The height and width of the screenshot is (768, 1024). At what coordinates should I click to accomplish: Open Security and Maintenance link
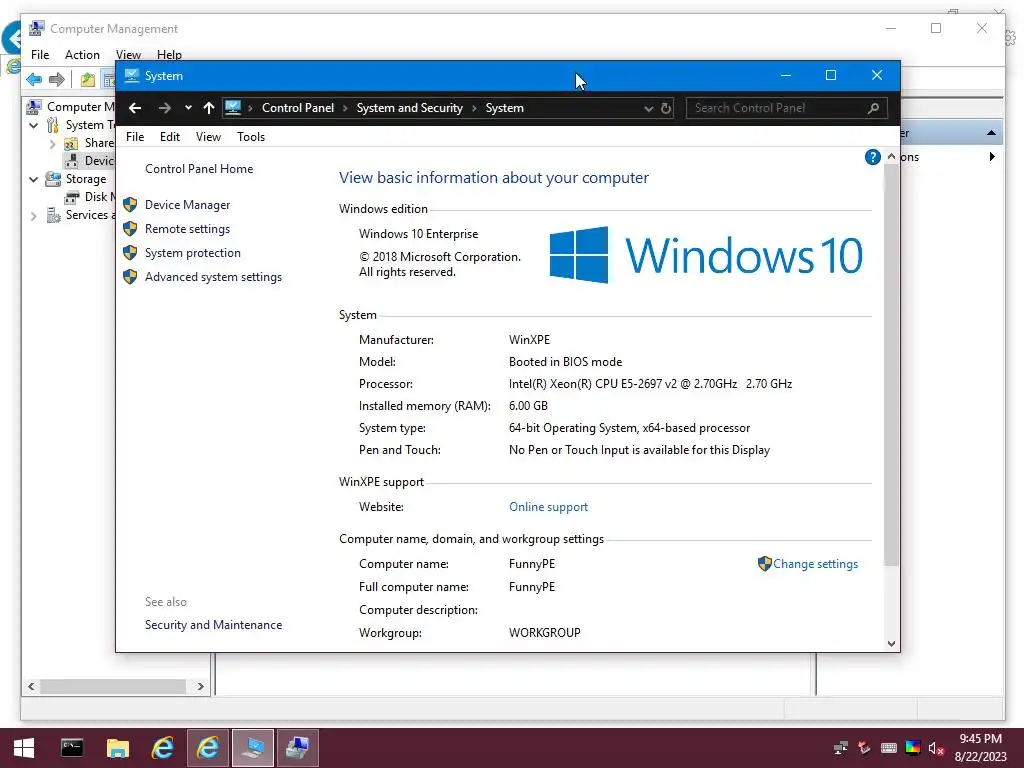214,625
